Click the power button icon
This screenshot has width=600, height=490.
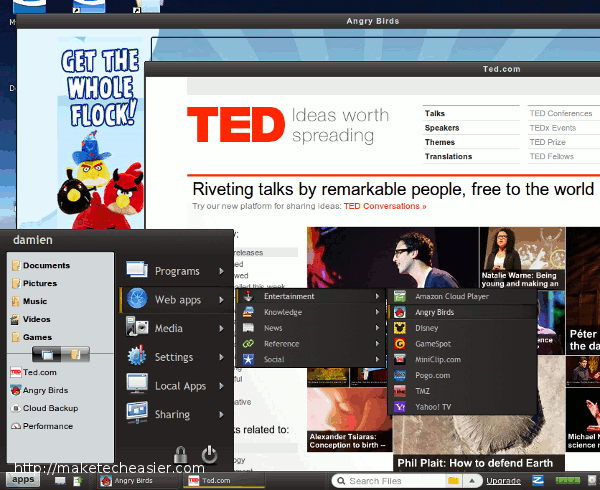[x=209, y=455]
